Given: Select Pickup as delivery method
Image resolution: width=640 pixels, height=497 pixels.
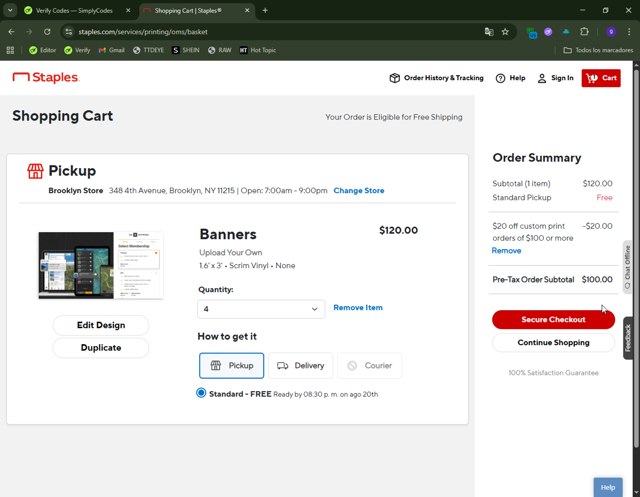Looking at the screenshot, I should 231,366.
